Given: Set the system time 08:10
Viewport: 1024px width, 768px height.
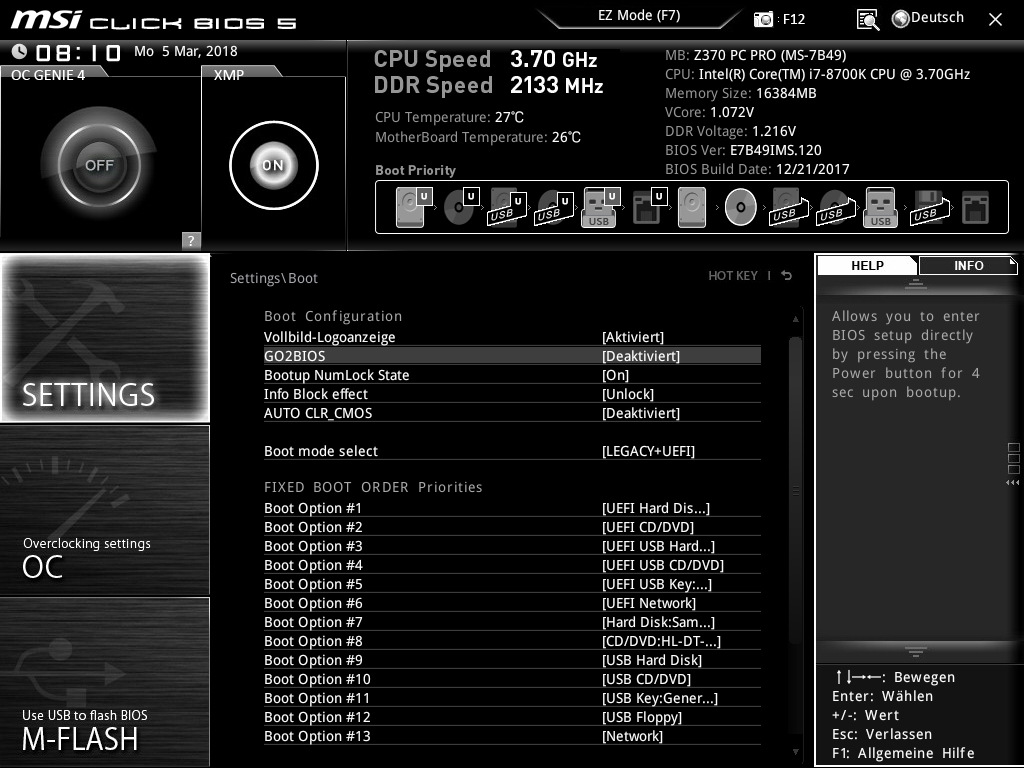Looking at the screenshot, I should (78, 53).
